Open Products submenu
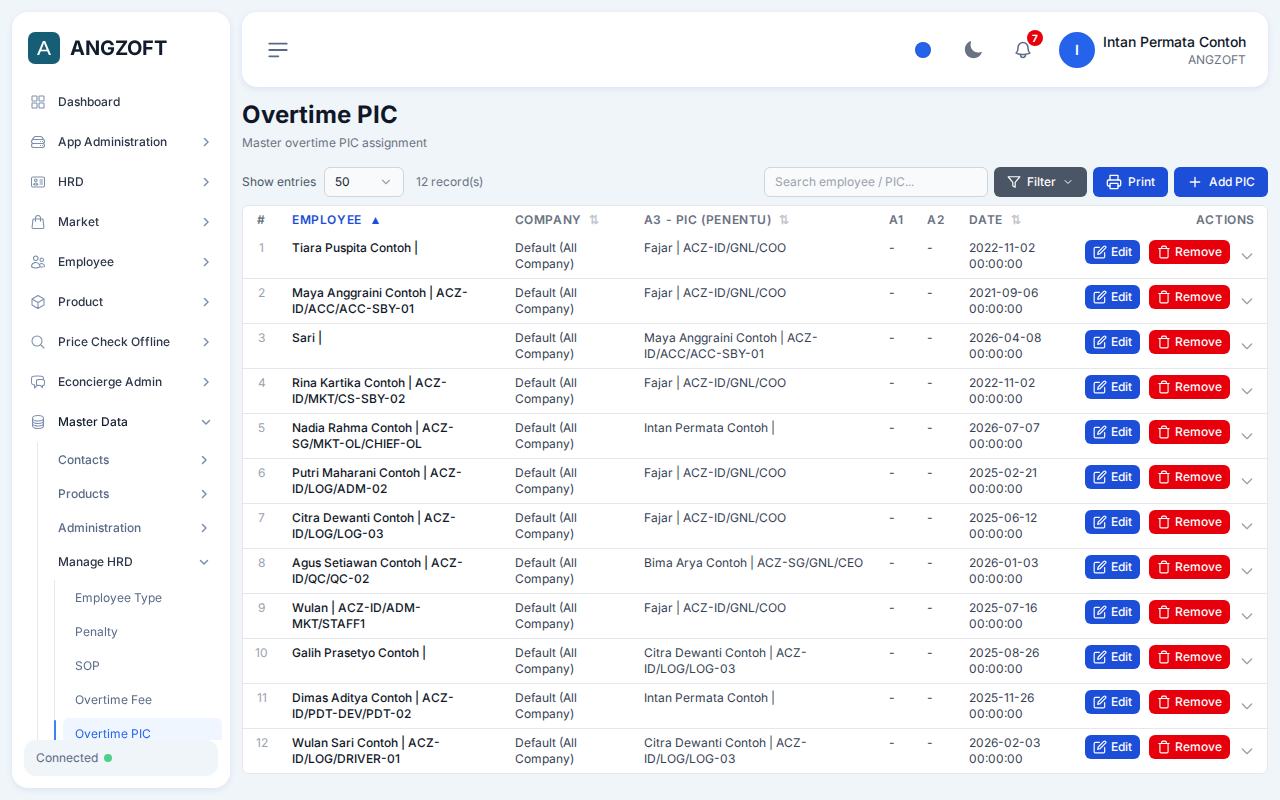This screenshot has height=800, width=1280. [134, 494]
